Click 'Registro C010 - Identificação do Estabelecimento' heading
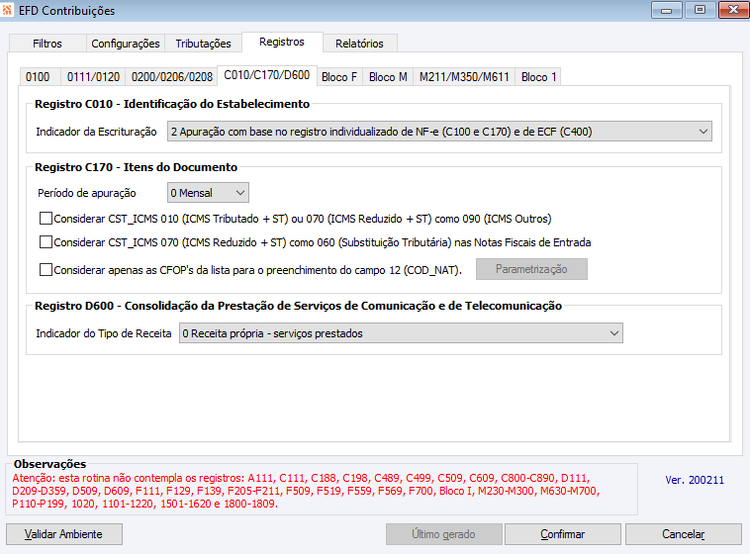Image resolution: width=750 pixels, height=554 pixels. click(172, 104)
